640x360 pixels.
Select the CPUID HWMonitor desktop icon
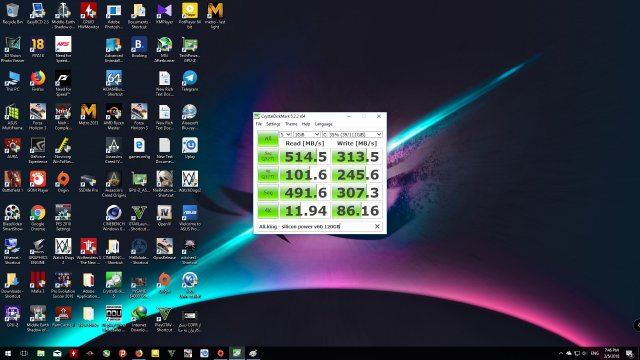(88, 16)
